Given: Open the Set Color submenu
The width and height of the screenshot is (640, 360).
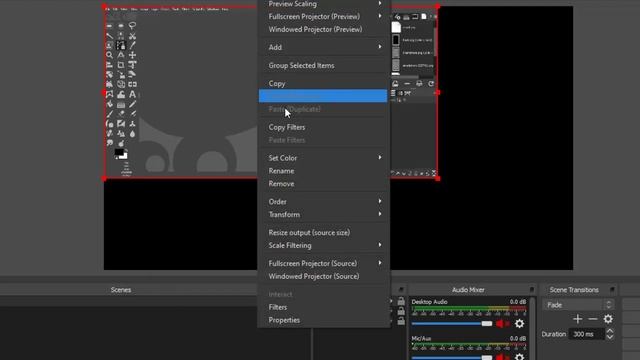Looking at the screenshot, I should tap(324, 158).
